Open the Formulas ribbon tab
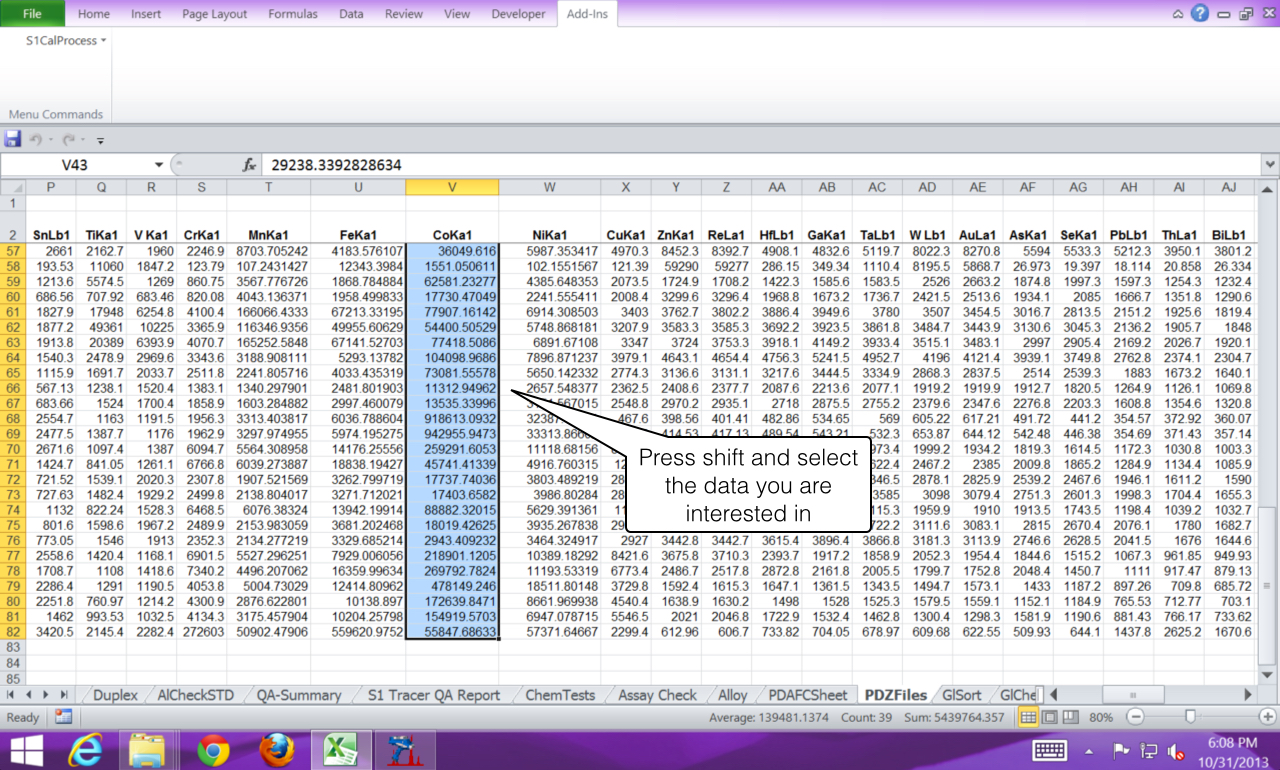This screenshot has width=1280, height=770. click(292, 14)
